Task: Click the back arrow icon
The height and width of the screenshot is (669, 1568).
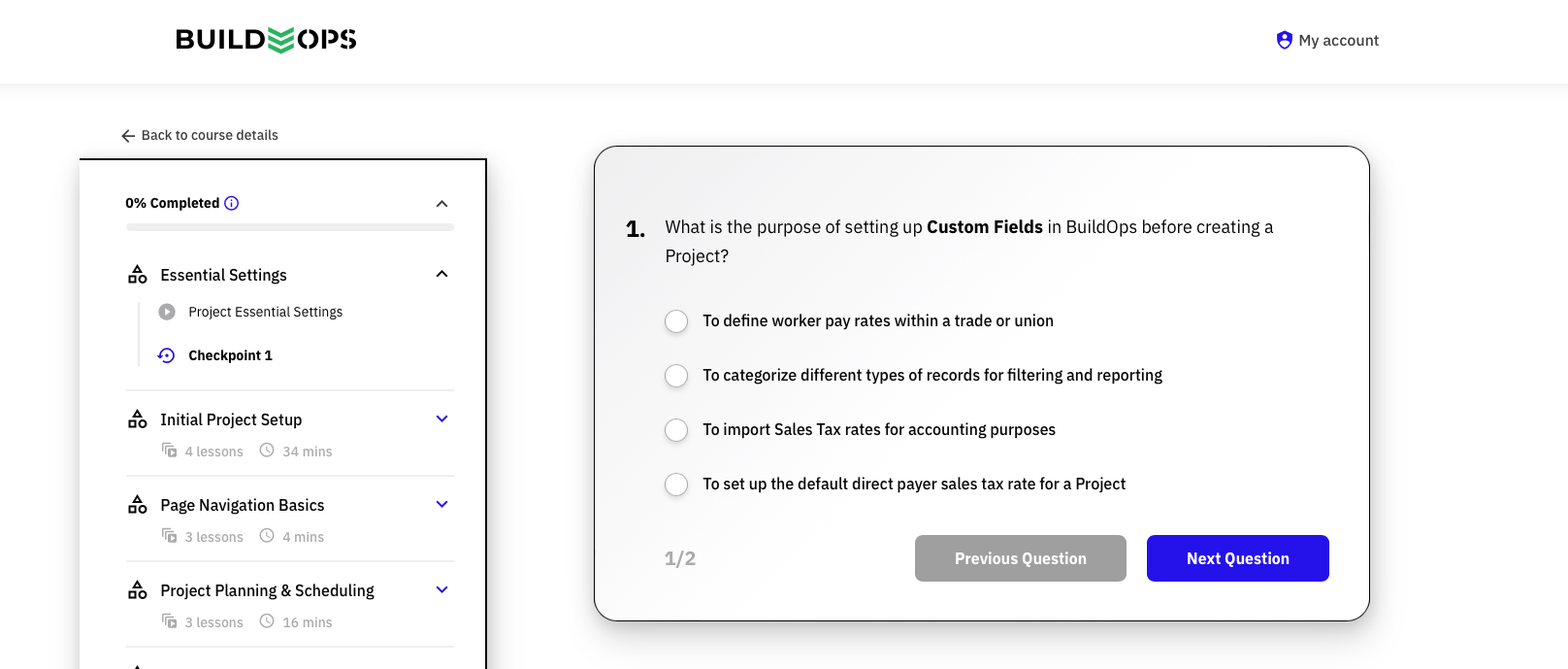Action: click(128, 136)
